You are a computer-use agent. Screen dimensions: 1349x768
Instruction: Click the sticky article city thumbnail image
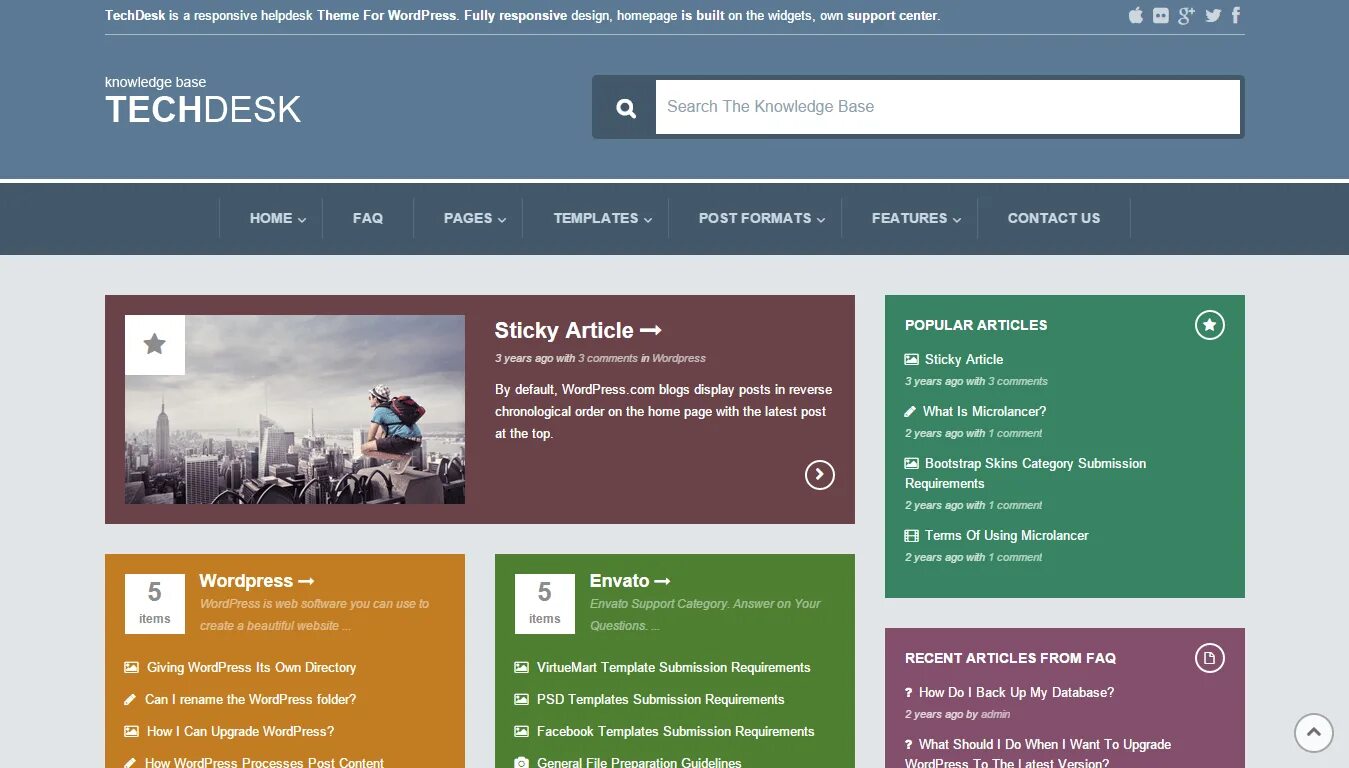(x=295, y=410)
